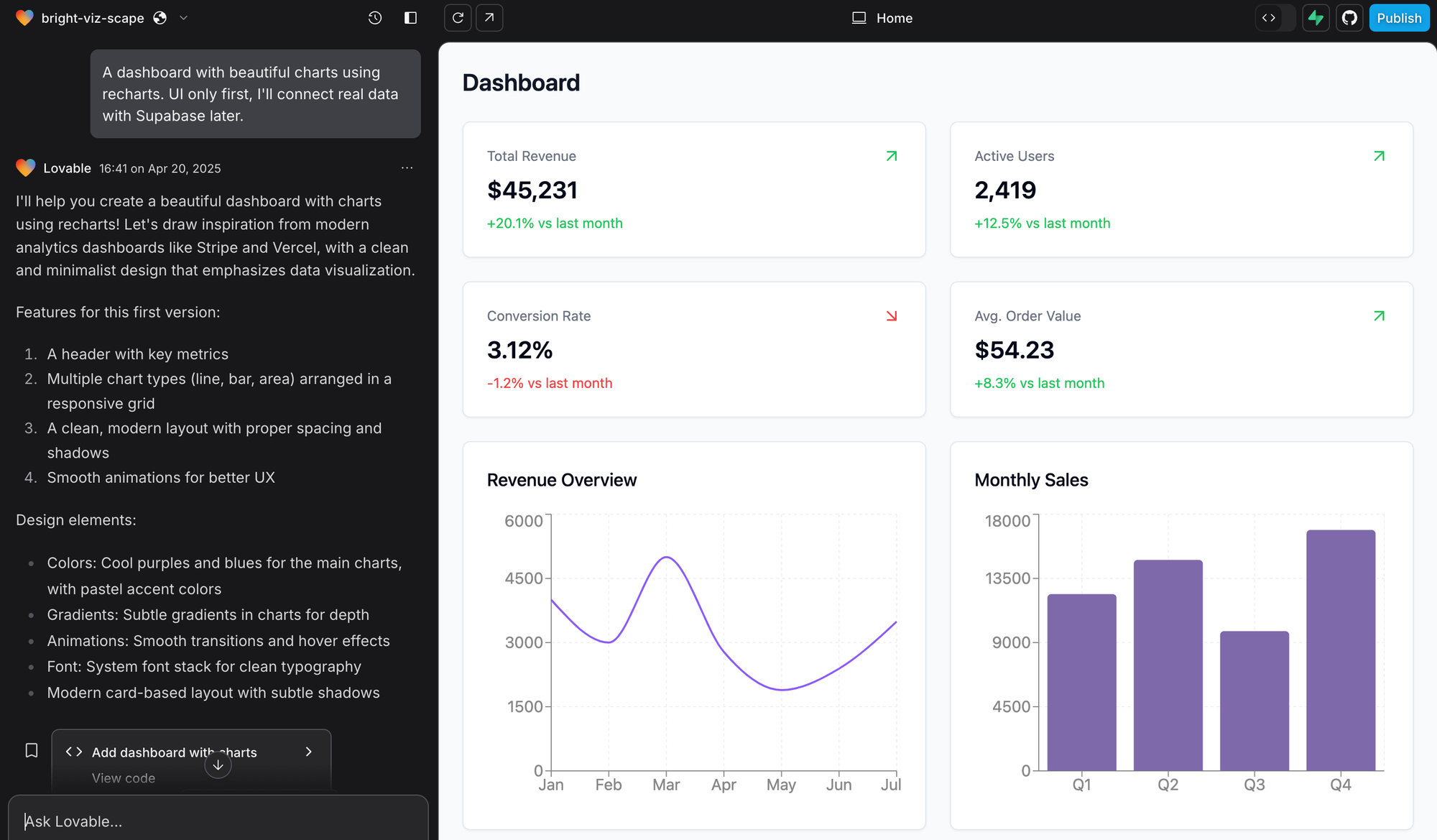Open the GitHub connection icon
1437x840 pixels.
pyautogui.click(x=1349, y=18)
